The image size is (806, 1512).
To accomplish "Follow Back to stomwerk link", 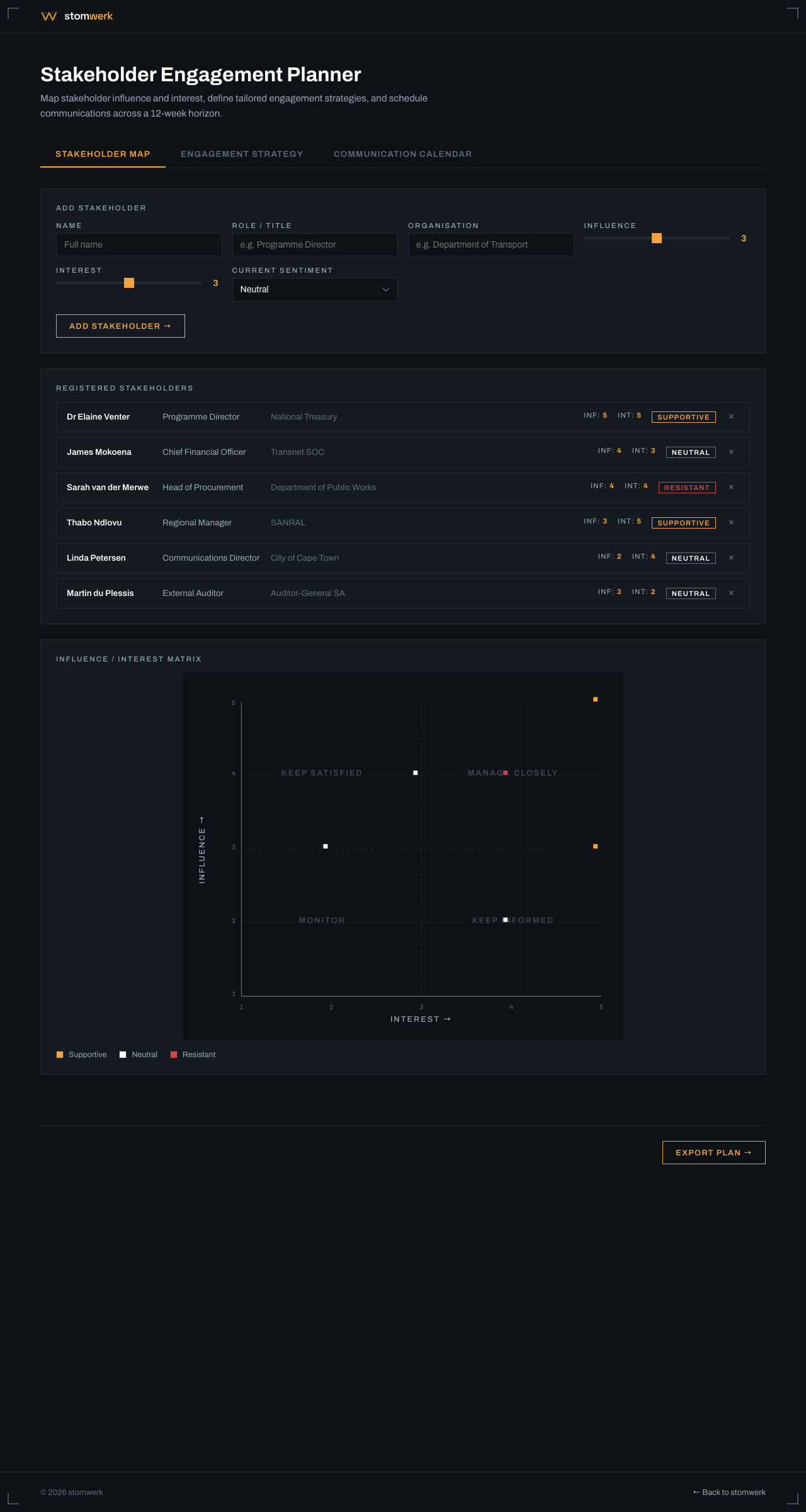I will pyautogui.click(x=729, y=1492).
